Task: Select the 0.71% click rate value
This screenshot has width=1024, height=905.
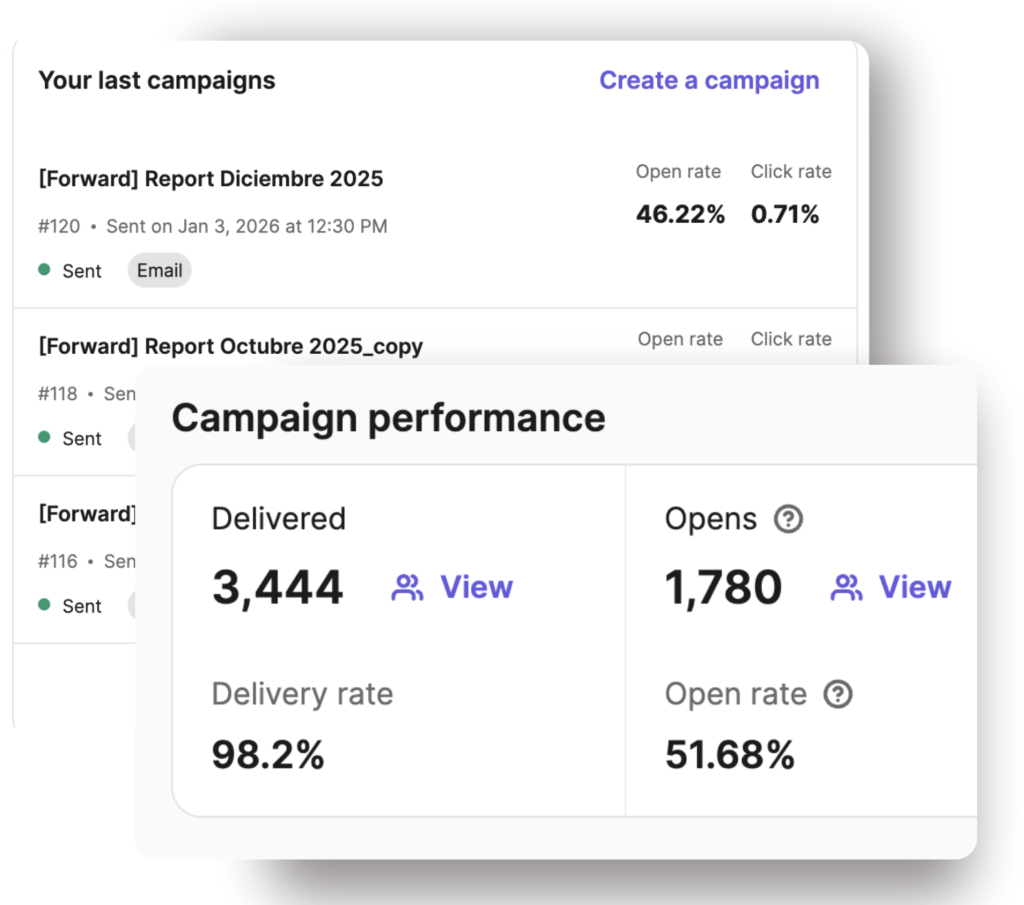Action: (785, 214)
